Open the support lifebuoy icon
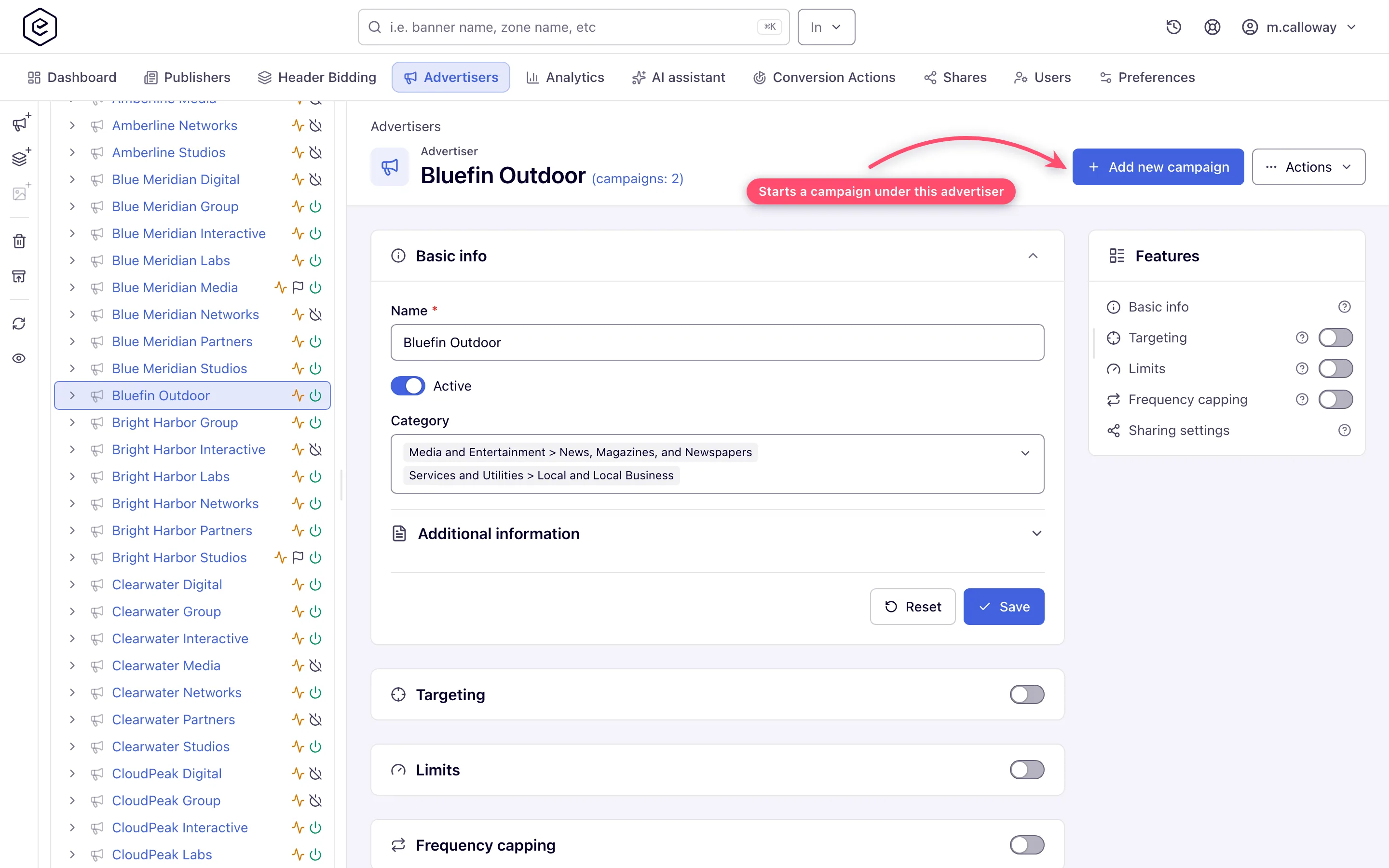 pos(1212,27)
